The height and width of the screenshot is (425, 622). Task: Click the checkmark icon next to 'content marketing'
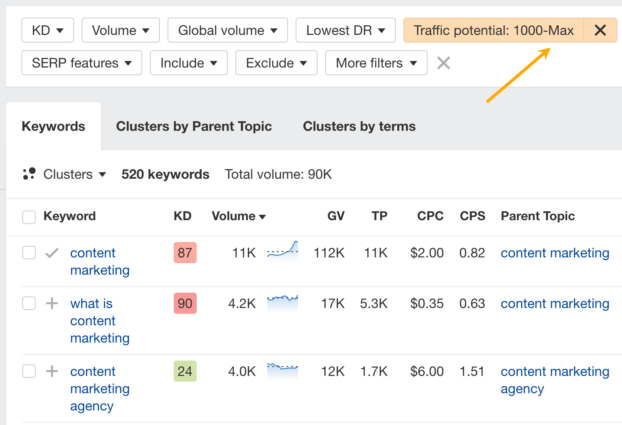[52, 253]
